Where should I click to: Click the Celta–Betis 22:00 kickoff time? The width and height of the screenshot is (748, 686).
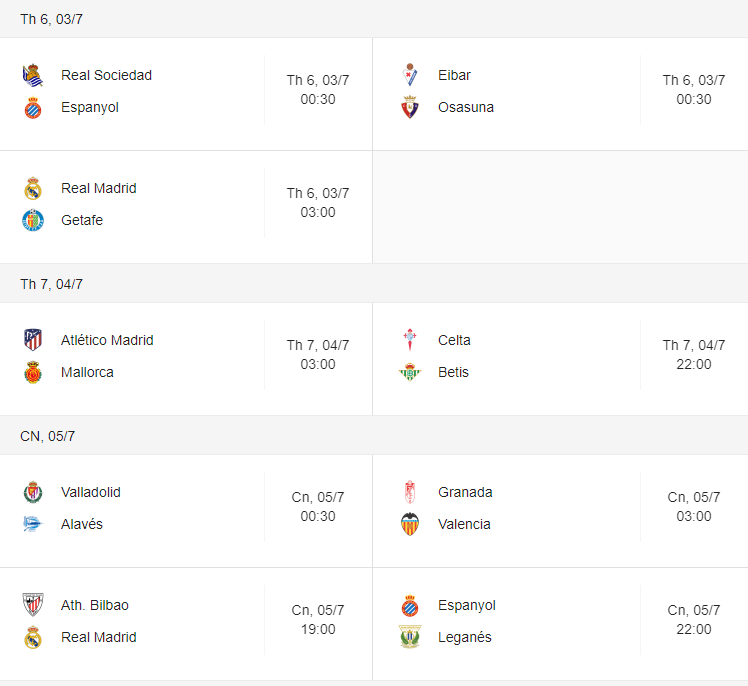pyautogui.click(x=694, y=364)
